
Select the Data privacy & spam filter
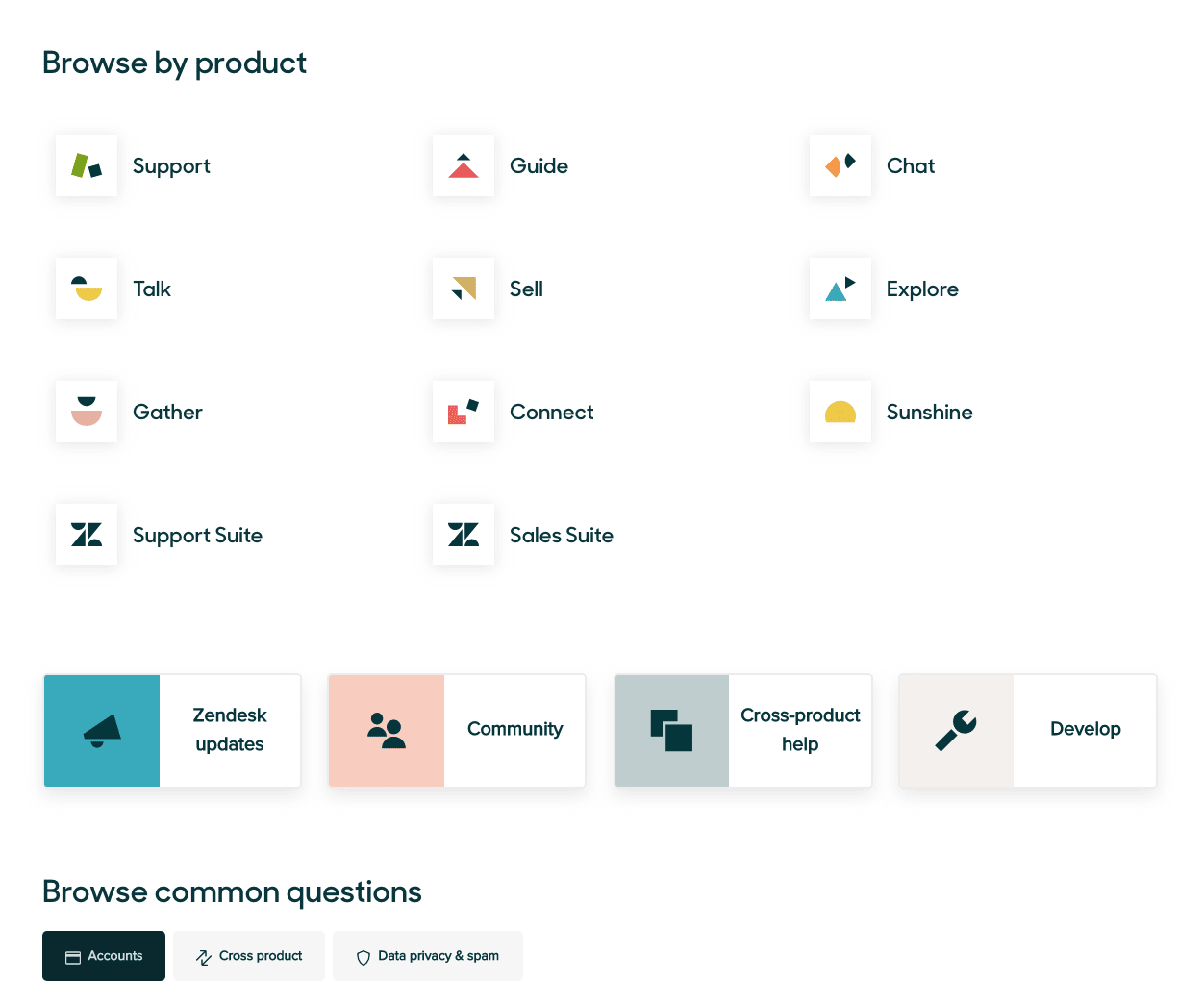[427, 956]
